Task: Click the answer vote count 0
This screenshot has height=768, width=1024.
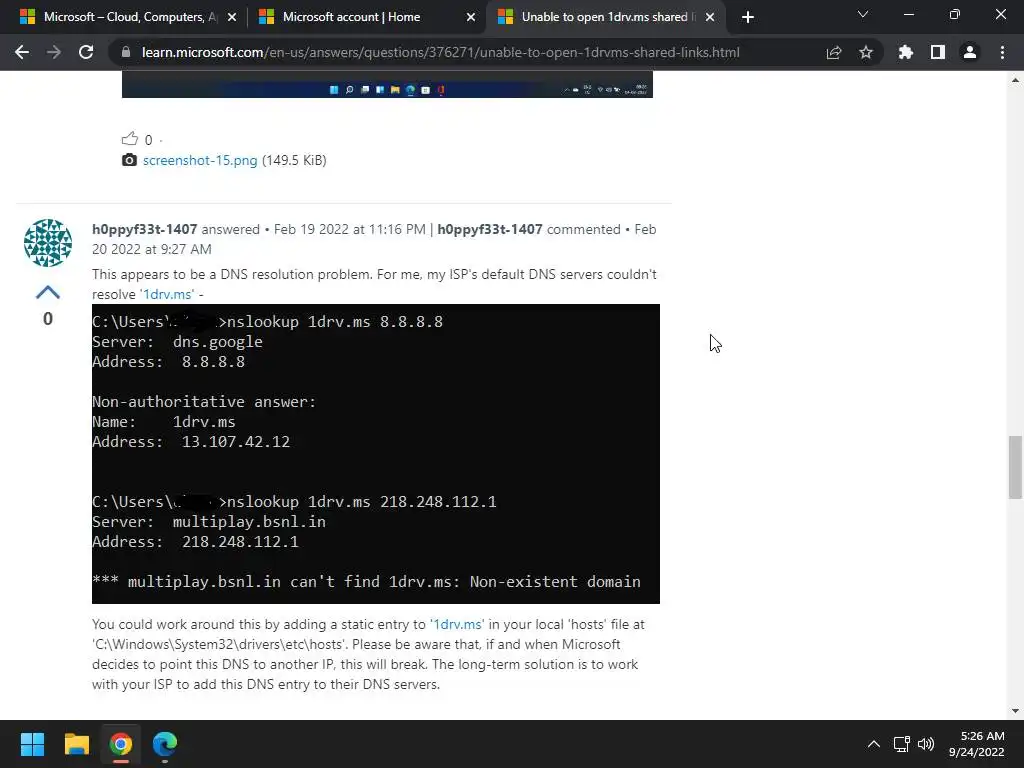Action: [48, 319]
